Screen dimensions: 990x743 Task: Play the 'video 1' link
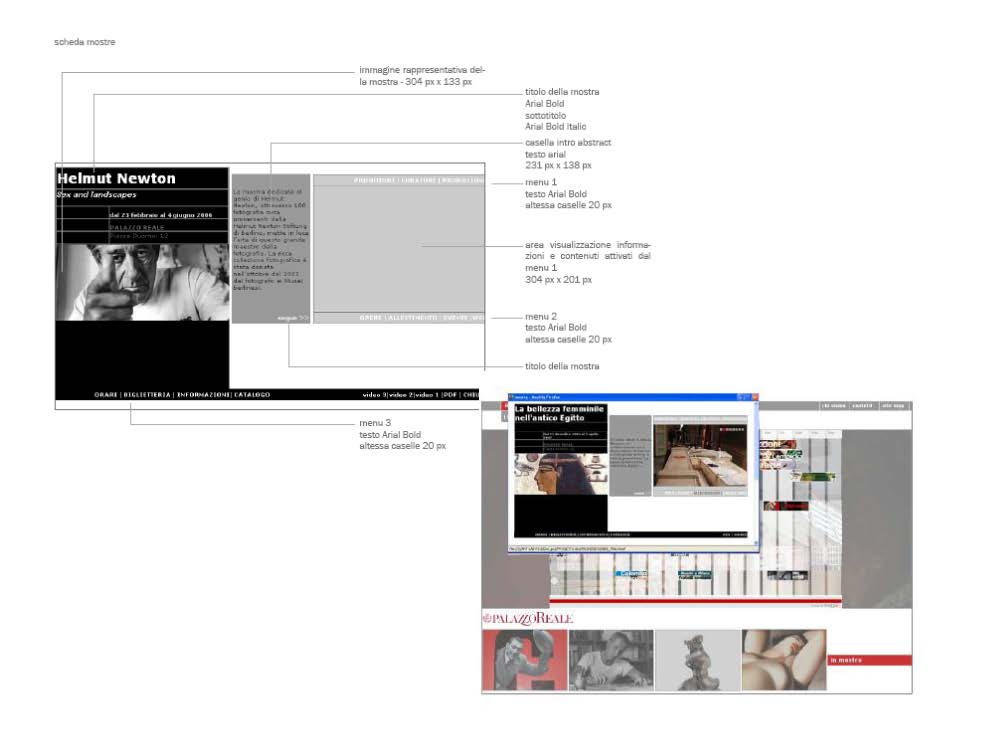(x=427, y=395)
